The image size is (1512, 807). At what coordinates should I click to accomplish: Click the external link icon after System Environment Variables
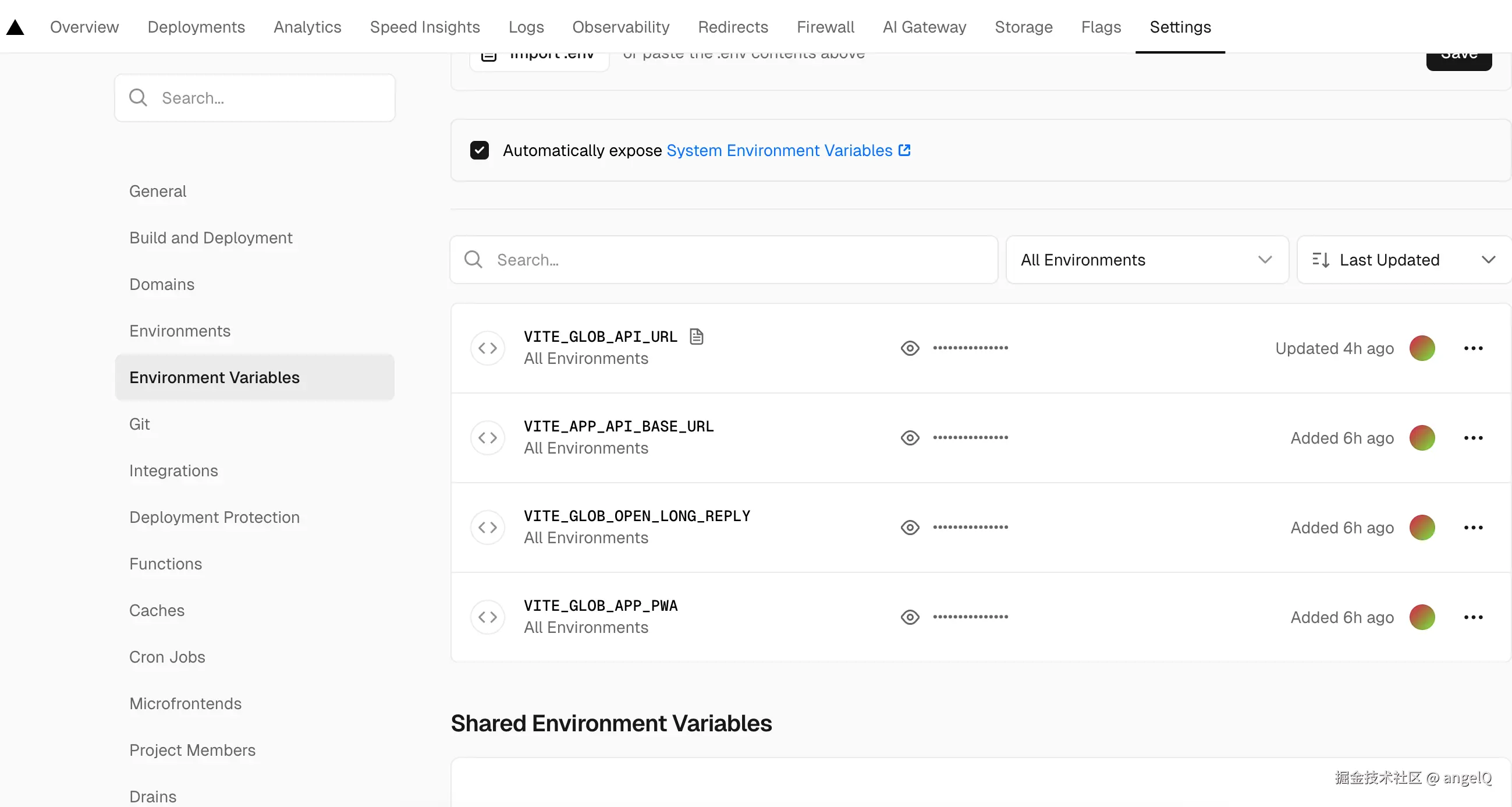904,150
